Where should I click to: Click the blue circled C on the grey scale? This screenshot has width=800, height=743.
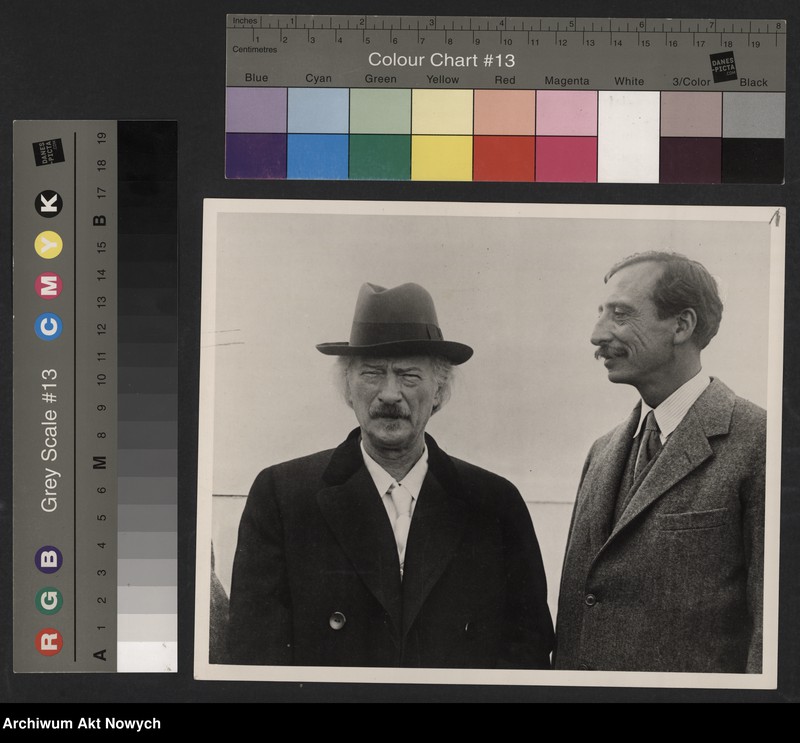[x=49, y=327]
